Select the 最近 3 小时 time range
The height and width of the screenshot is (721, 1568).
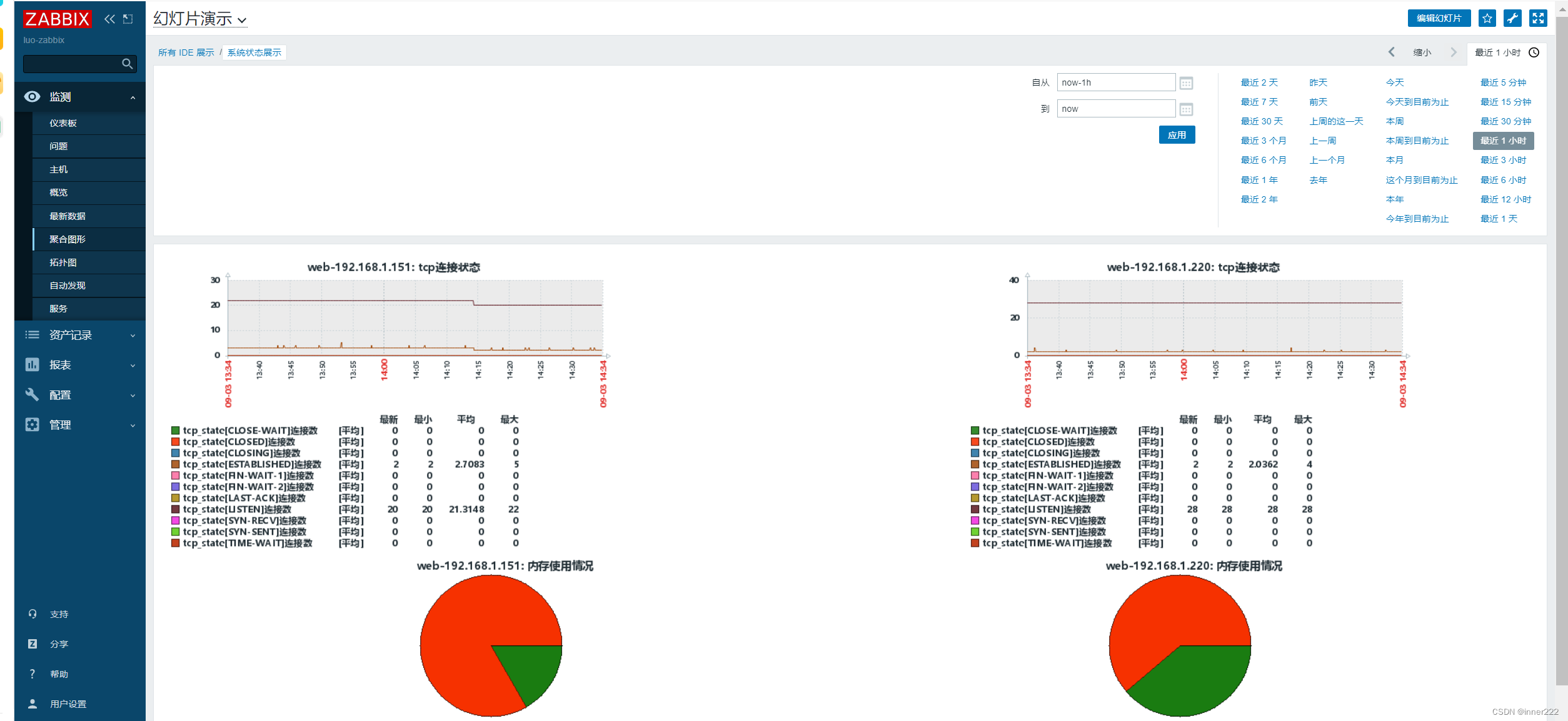tap(1503, 160)
